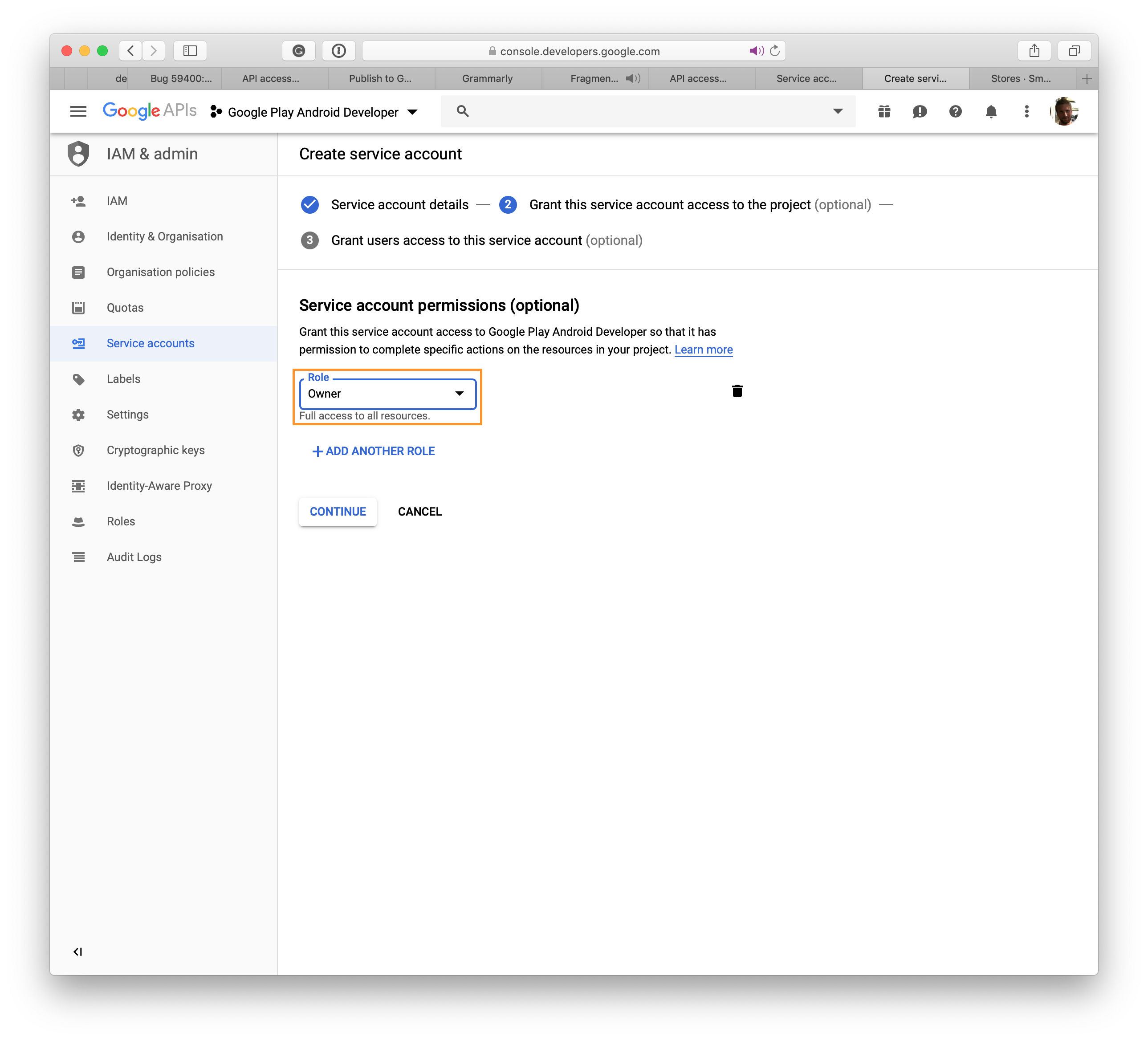Screen dimensions: 1148x1041
Task: Click the ADD ANOTHER ROLE button
Action: pyautogui.click(x=373, y=451)
